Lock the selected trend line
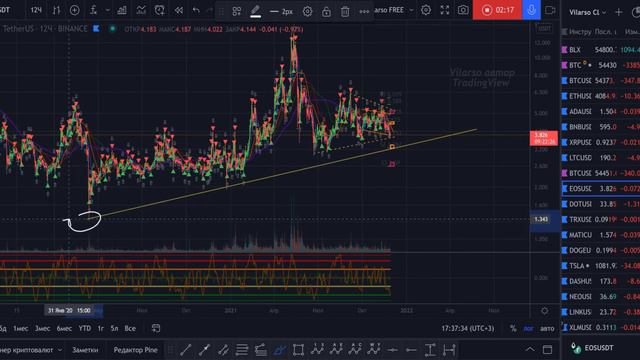The height and width of the screenshot is (360, 640). (x=326, y=11)
